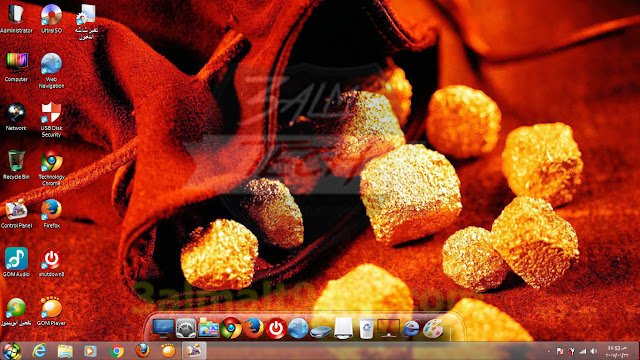
Task: Select the Arabic-labeled Windows activation shortcut
Action: [16, 311]
